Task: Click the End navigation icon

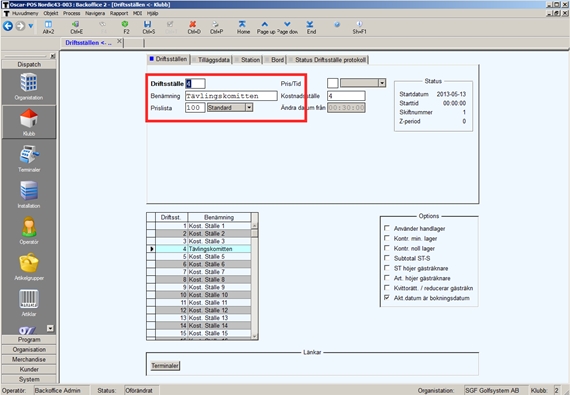Action: [x=311, y=27]
